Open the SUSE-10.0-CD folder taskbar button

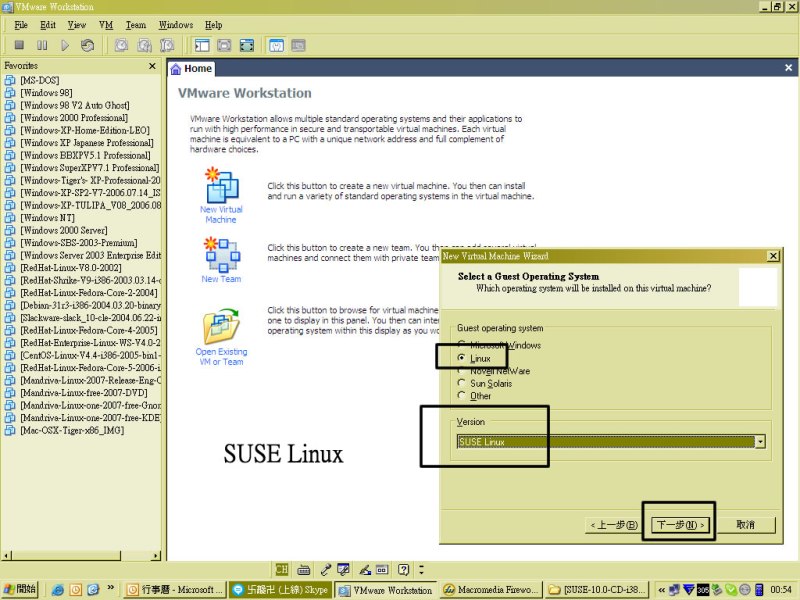597,590
